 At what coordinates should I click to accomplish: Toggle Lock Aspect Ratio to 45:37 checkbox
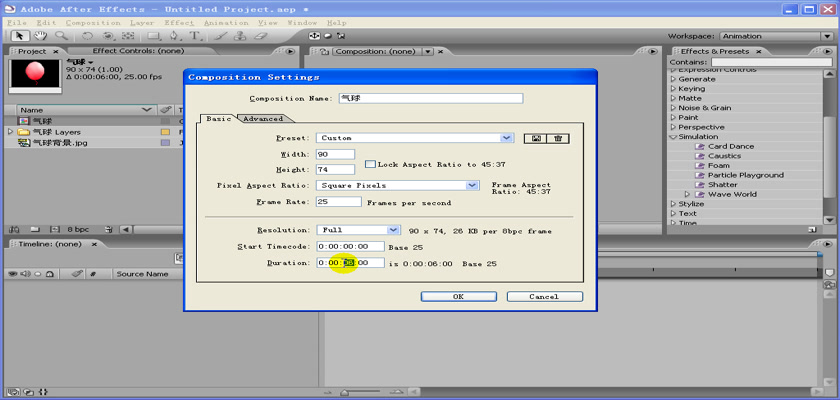[x=370, y=164]
